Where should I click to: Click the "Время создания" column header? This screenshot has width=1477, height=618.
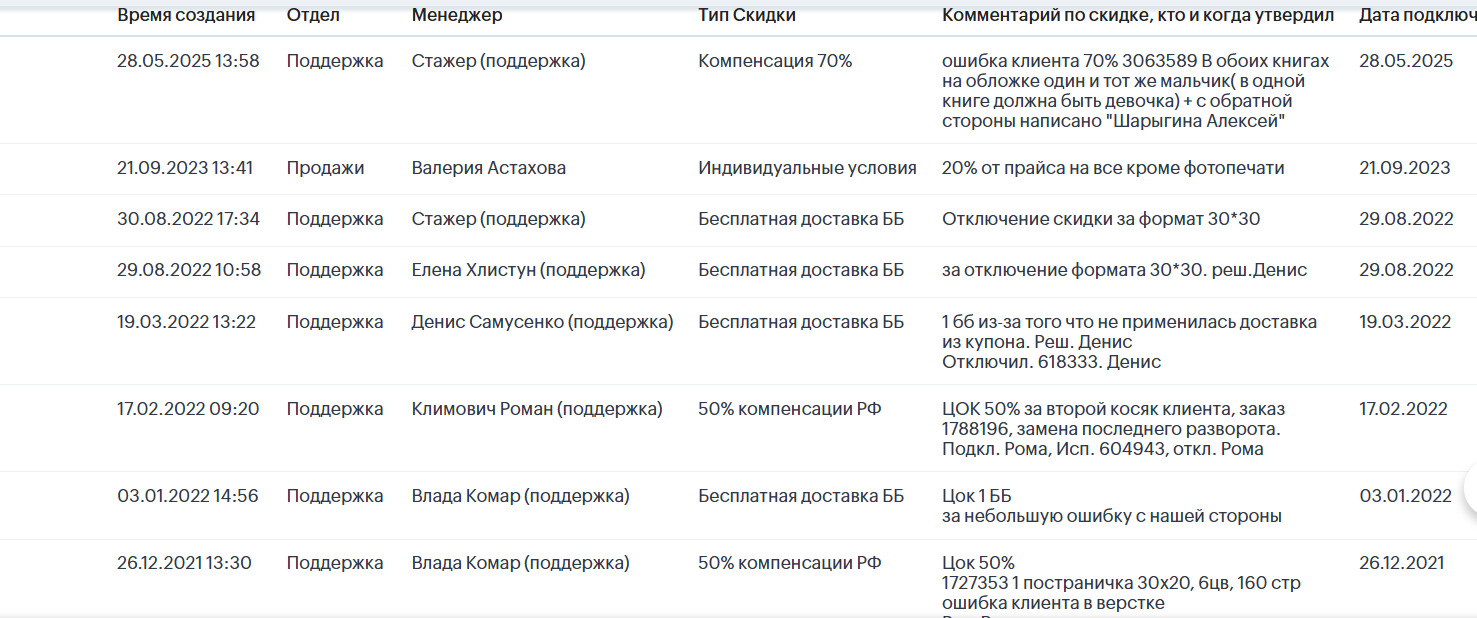[186, 15]
